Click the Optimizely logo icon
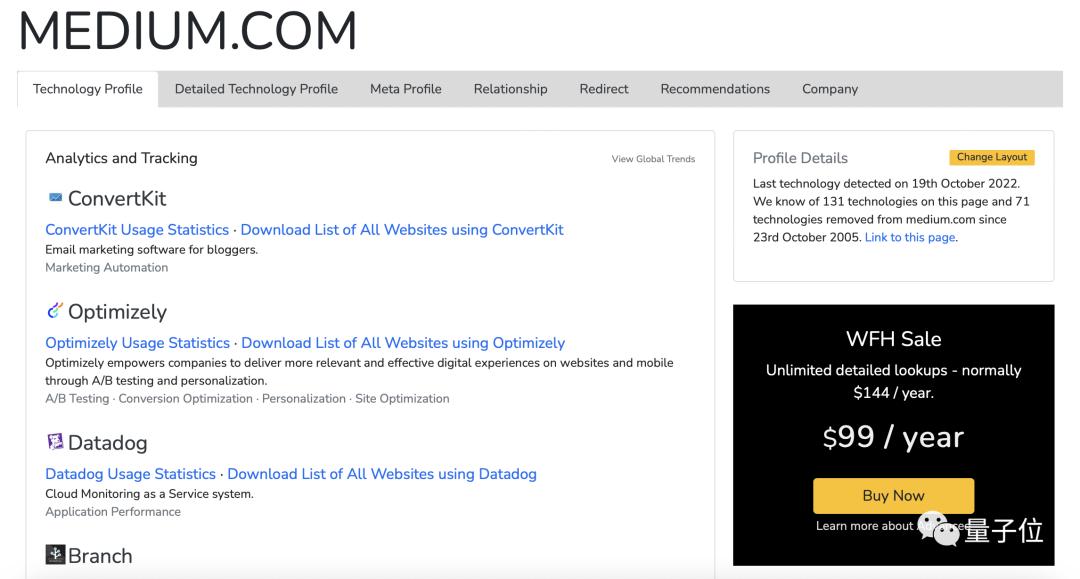 [x=54, y=310]
